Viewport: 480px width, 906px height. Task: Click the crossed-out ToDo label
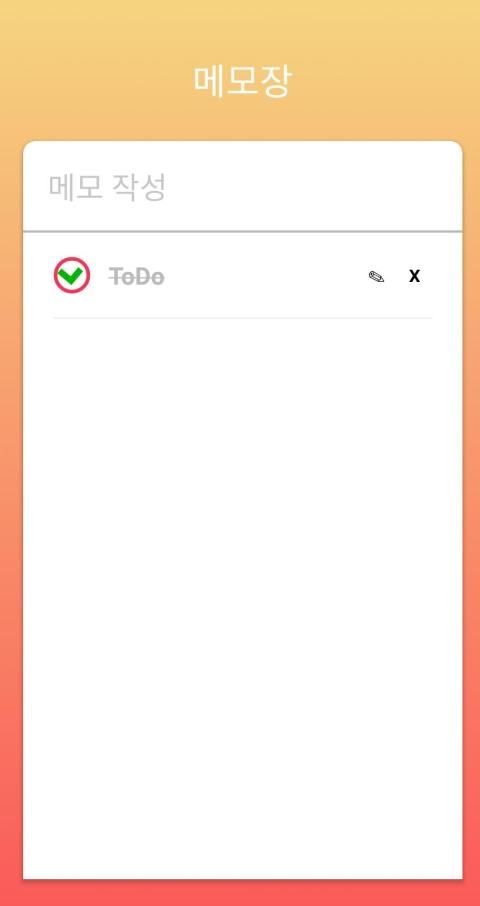click(x=136, y=277)
